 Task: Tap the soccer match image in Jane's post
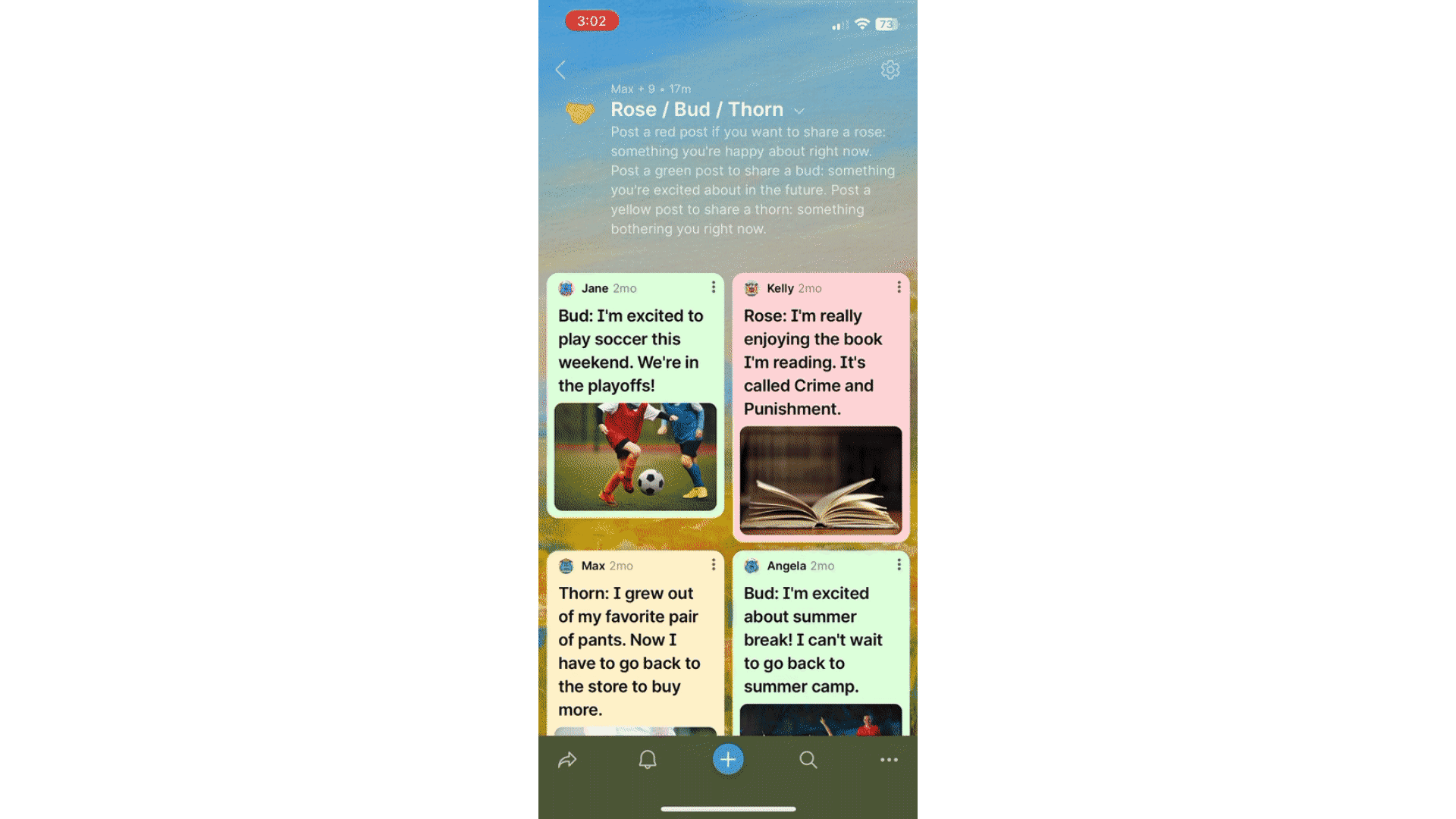(x=635, y=460)
